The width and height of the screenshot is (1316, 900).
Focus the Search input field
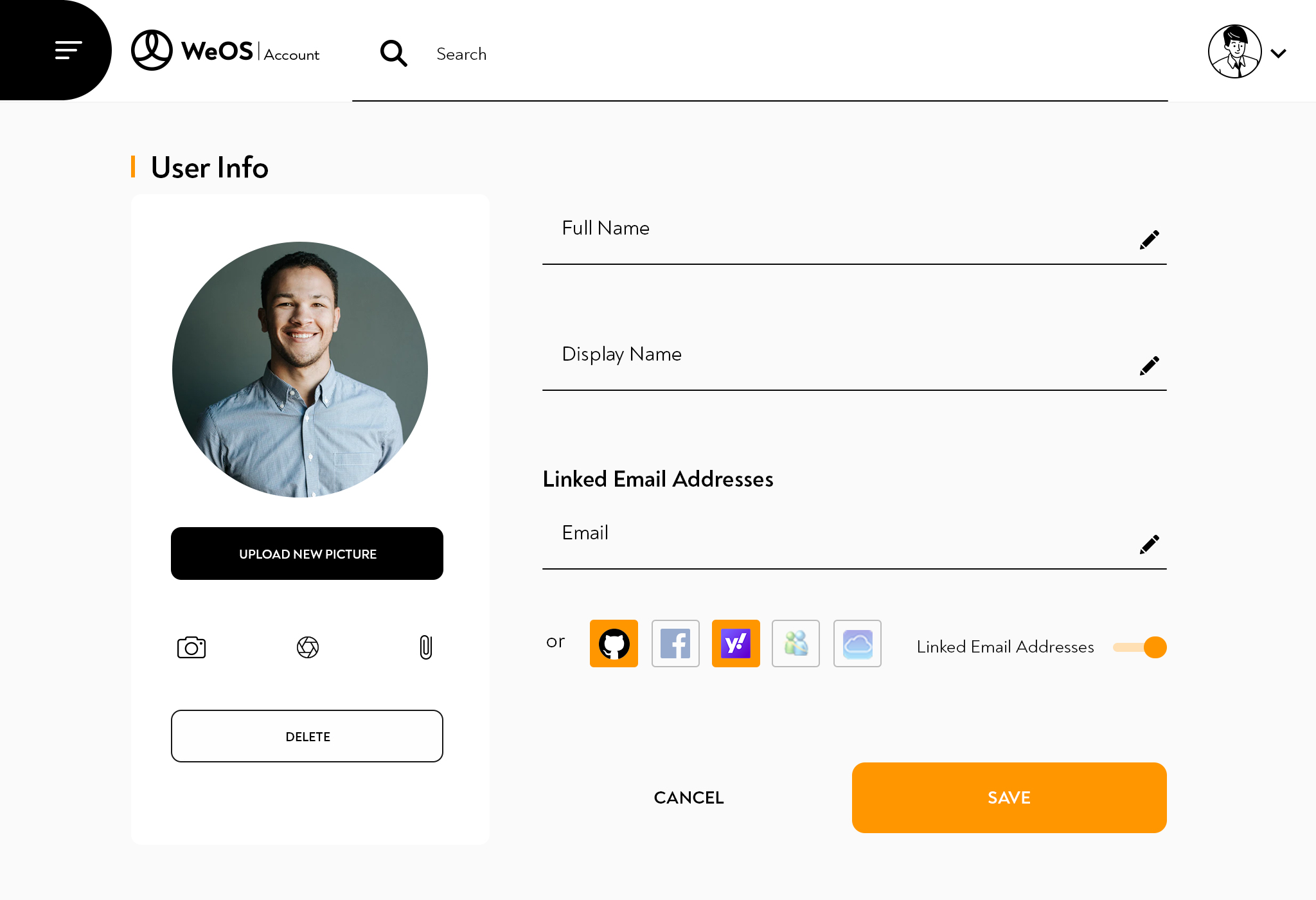pos(758,54)
